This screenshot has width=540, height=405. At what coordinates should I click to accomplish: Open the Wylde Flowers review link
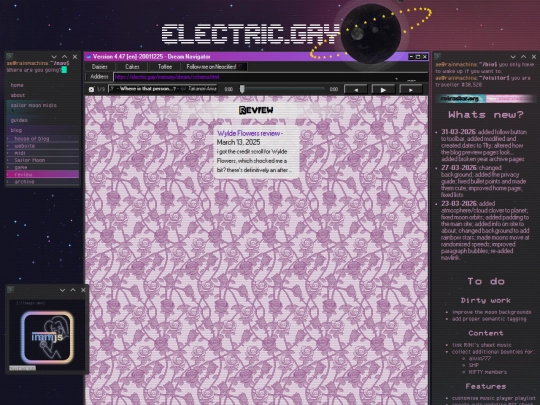click(x=249, y=133)
